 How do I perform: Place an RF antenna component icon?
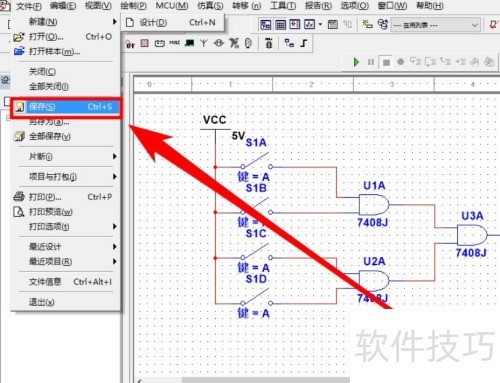[x=204, y=43]
